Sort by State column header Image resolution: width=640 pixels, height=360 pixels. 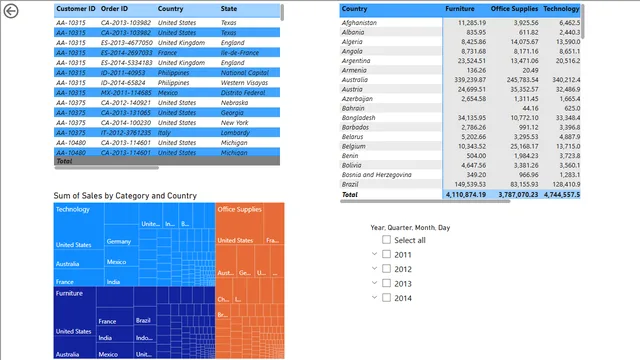229,9
